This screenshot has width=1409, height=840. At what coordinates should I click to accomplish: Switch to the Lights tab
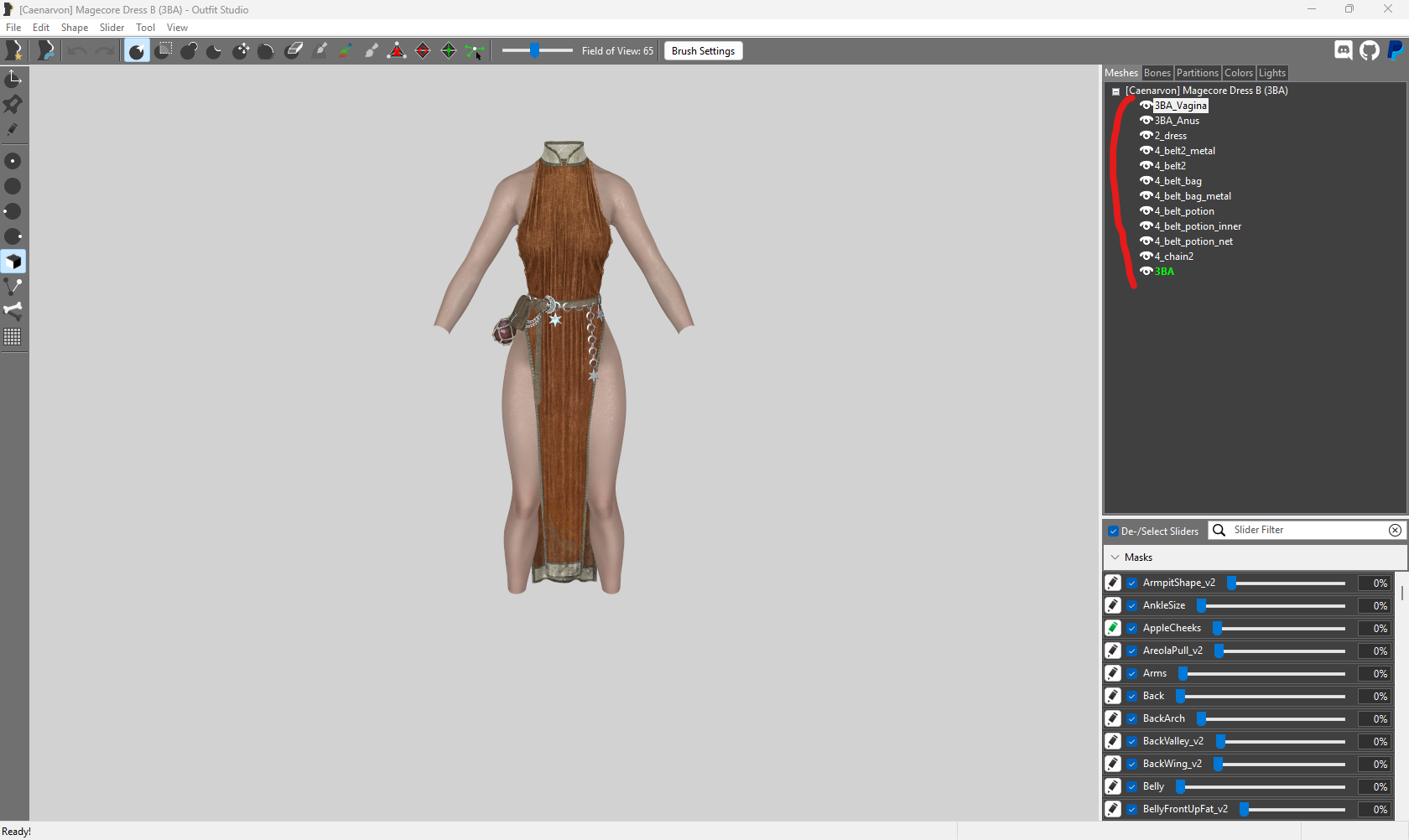click(x=1271, y=73)
